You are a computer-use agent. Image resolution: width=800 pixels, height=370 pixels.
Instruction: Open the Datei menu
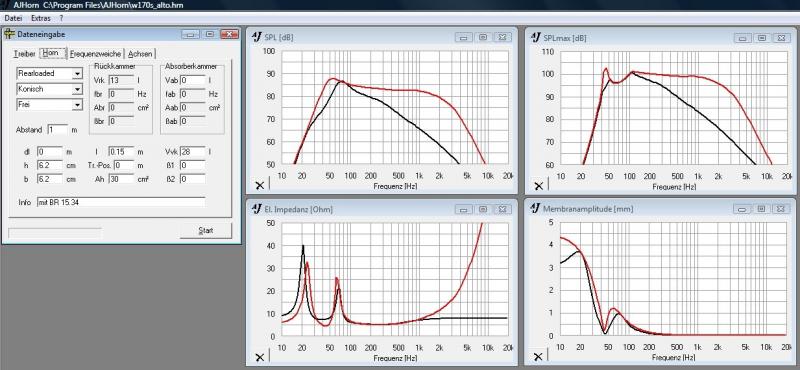pyautogui.click(x=13, y=18)
